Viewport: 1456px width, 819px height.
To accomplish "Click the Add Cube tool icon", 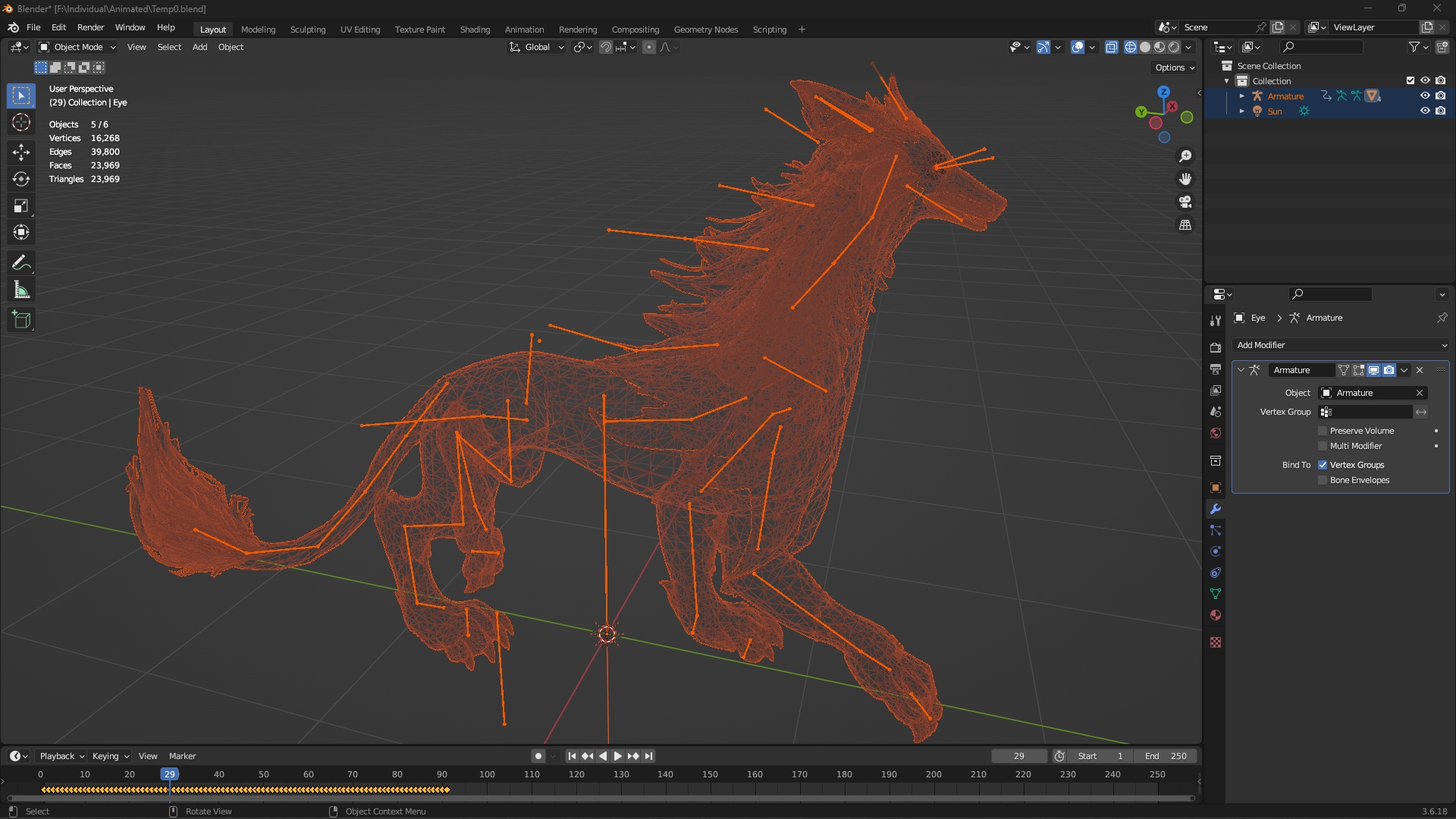I will pos(21,320).
